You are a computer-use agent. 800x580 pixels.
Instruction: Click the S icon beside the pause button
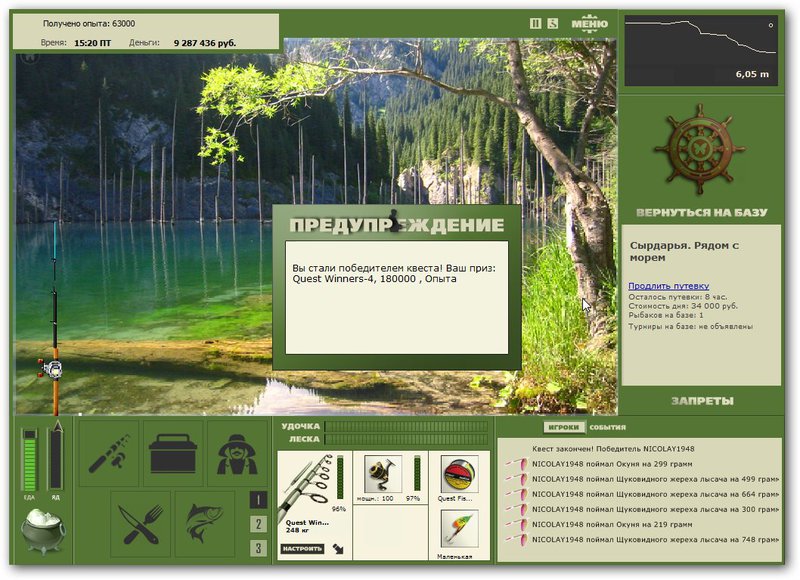click(553, 23)
